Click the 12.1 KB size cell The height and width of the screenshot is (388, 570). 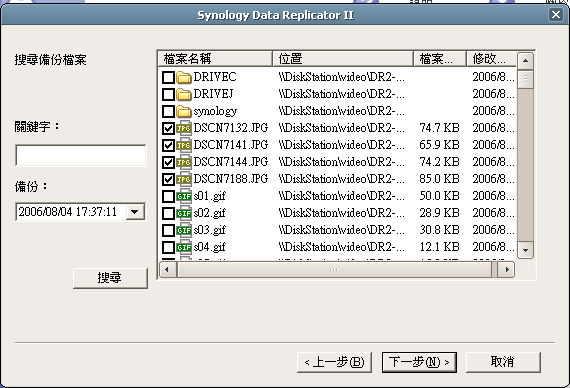pyautogui.click(x=439, y=248)
